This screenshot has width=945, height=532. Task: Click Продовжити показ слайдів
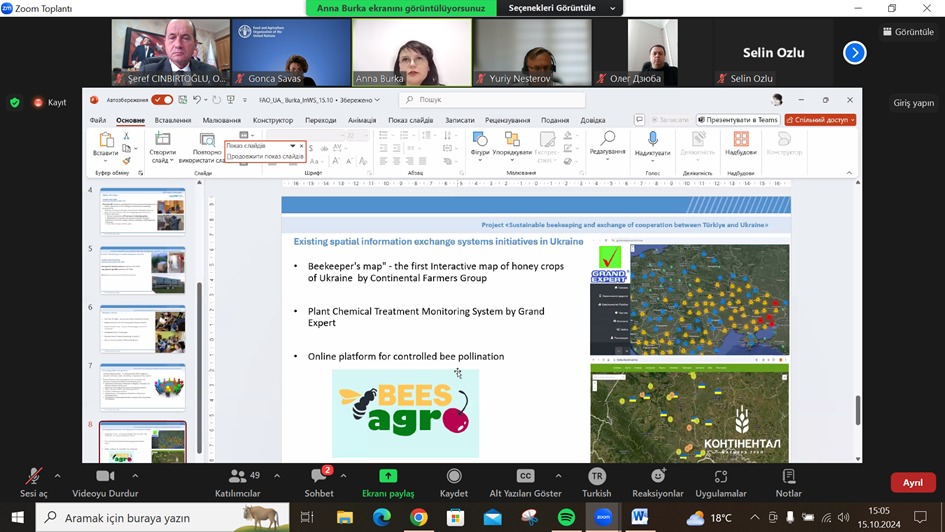[x=265, y=156]
